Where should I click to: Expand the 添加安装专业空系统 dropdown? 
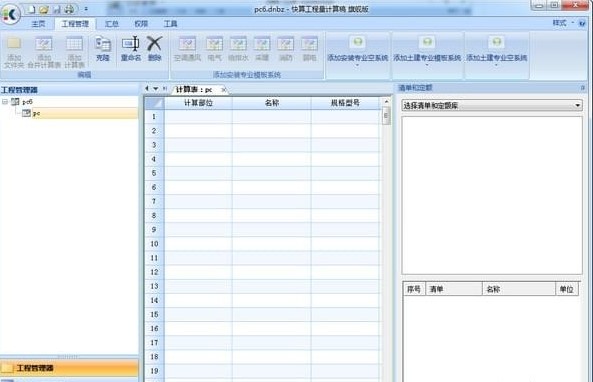pyautogui.click(x=357, y=65)
